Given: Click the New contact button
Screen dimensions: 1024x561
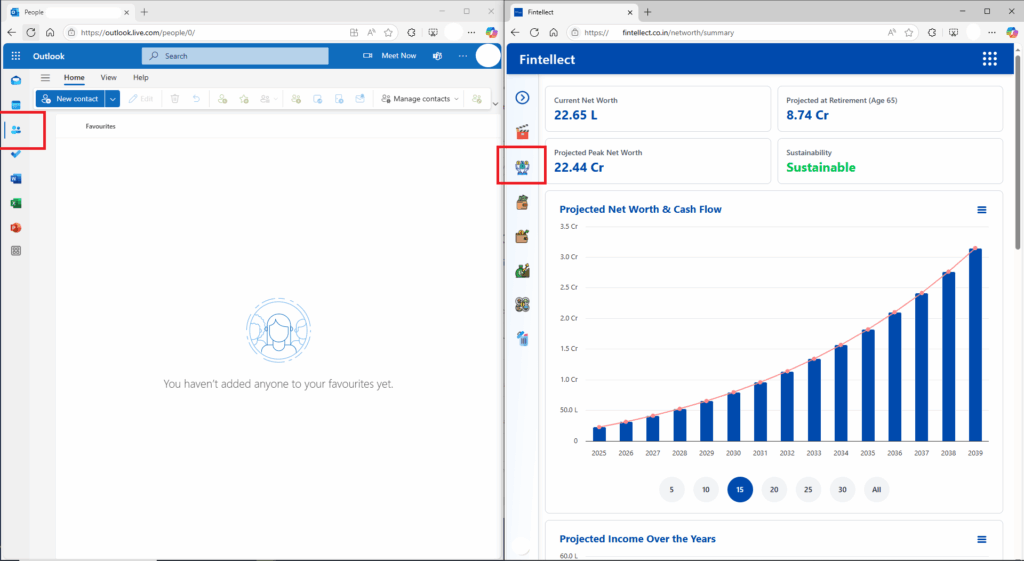Looking at the screenshot, I should click(70, 99).
